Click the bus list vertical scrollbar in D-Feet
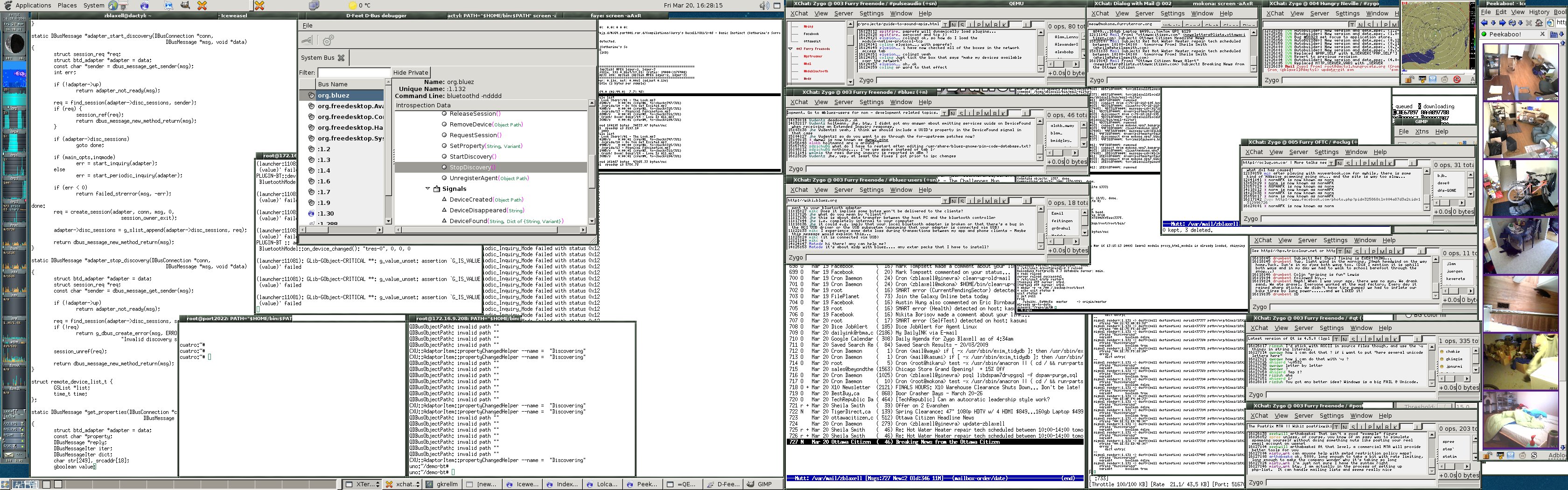 388,152
